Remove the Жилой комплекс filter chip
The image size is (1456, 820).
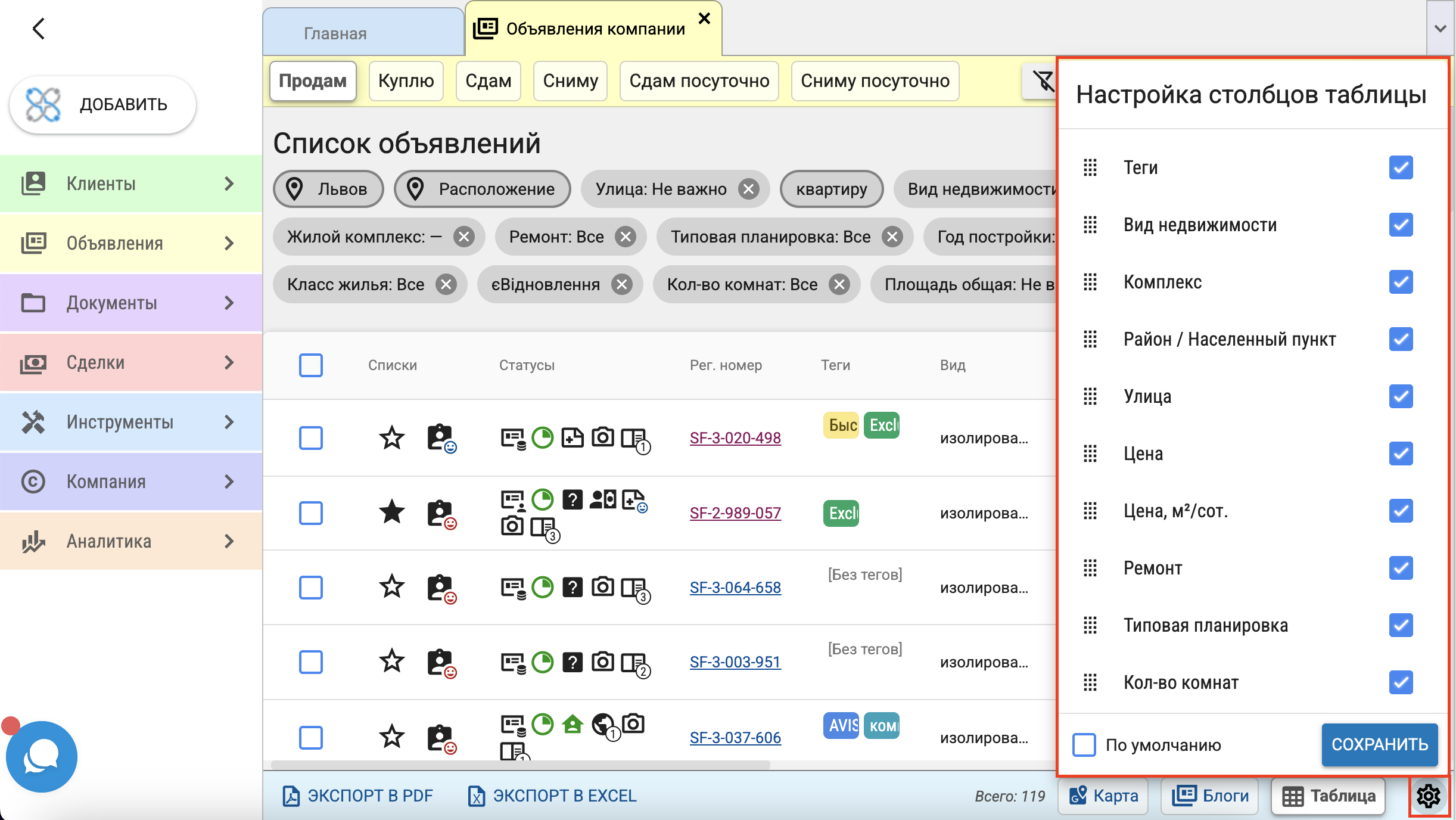coord(463,237)
